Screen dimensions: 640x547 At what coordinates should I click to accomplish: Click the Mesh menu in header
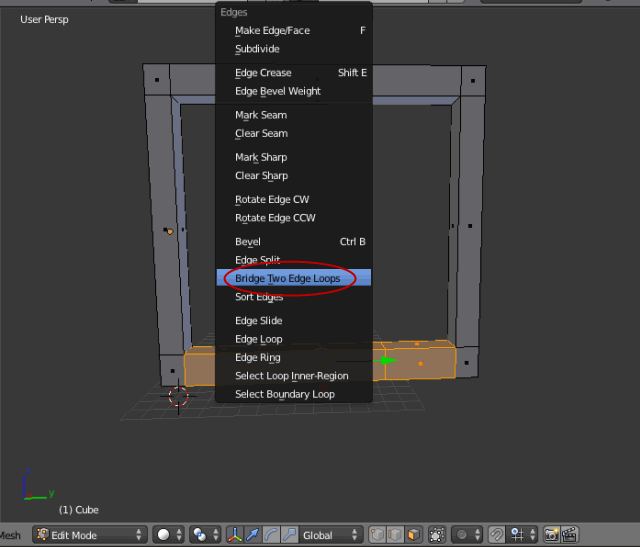point(10,535)
